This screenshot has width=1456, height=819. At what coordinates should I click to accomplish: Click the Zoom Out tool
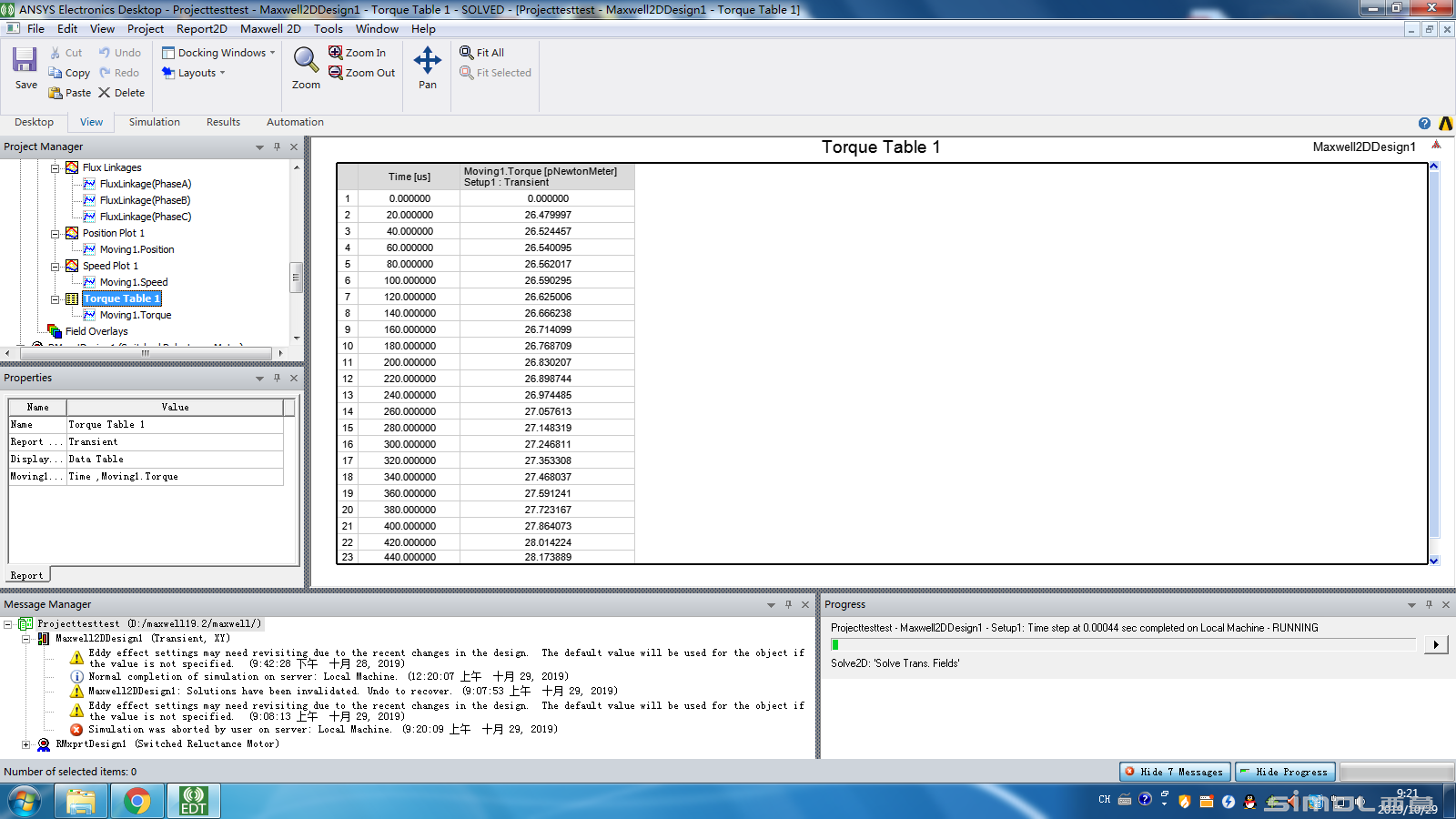[x=361, y=73]
